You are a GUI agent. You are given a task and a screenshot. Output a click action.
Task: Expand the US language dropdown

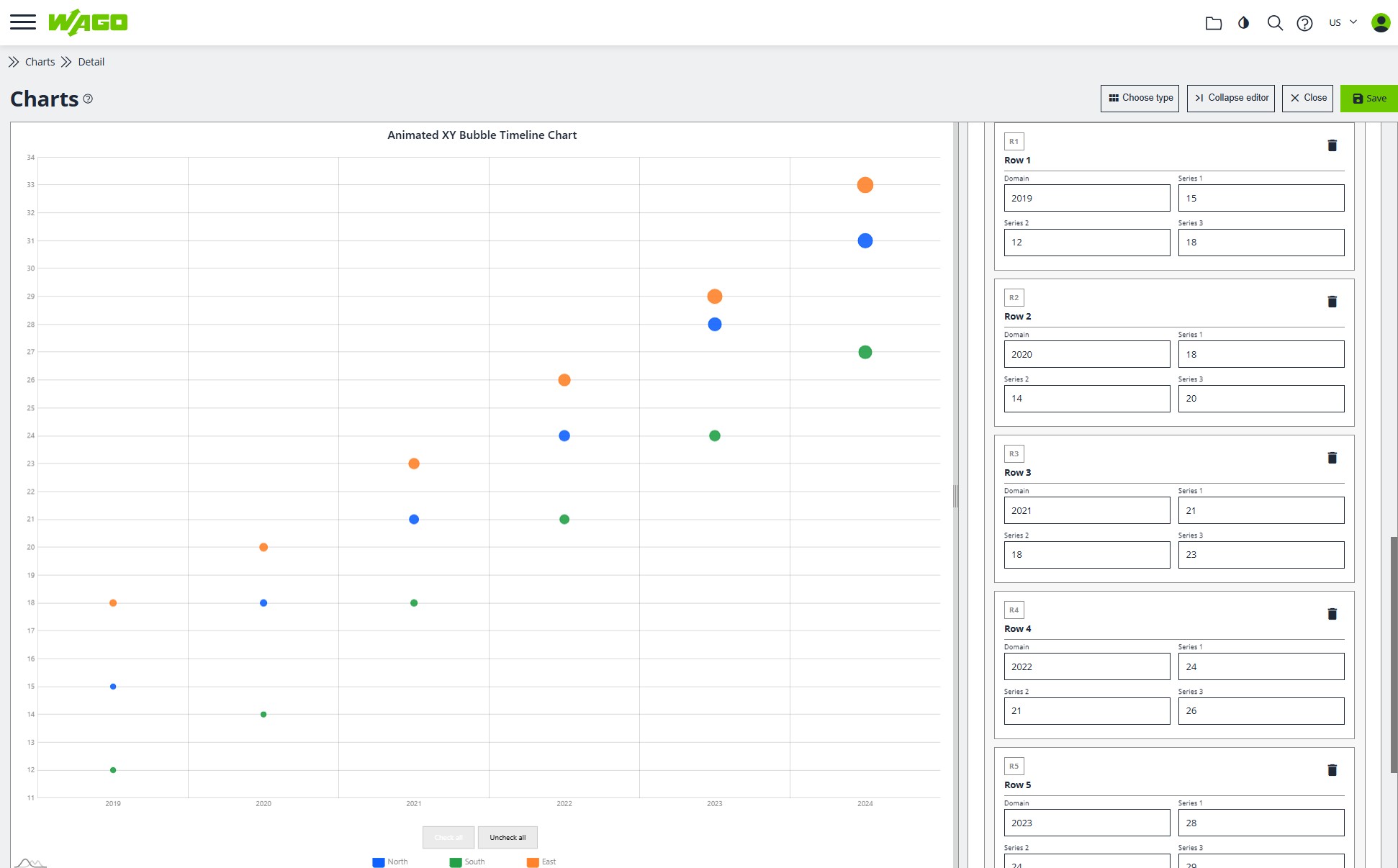(1343, 22)
